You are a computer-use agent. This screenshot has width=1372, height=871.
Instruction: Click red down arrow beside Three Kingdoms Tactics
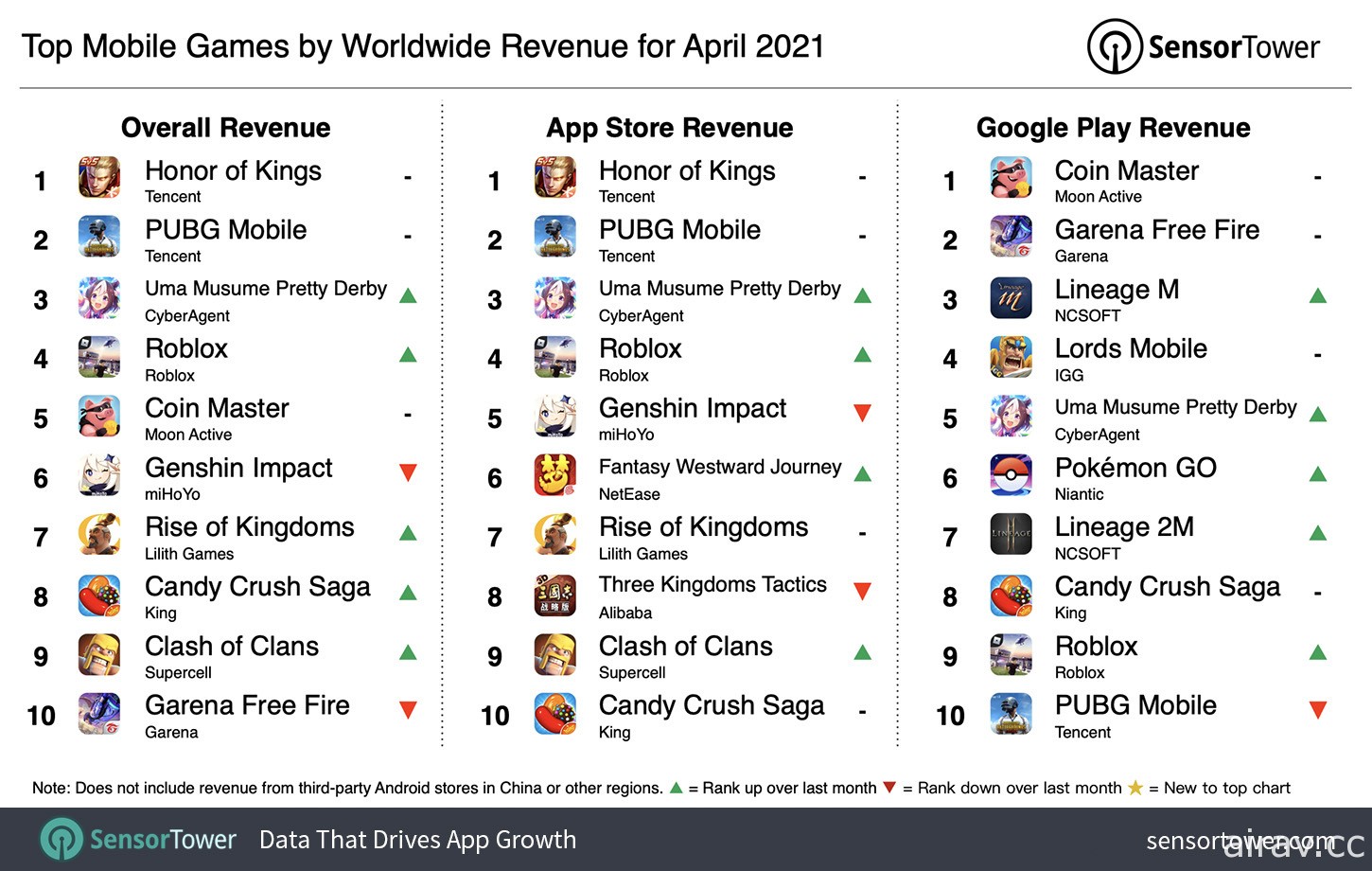[x=862, y=592]
